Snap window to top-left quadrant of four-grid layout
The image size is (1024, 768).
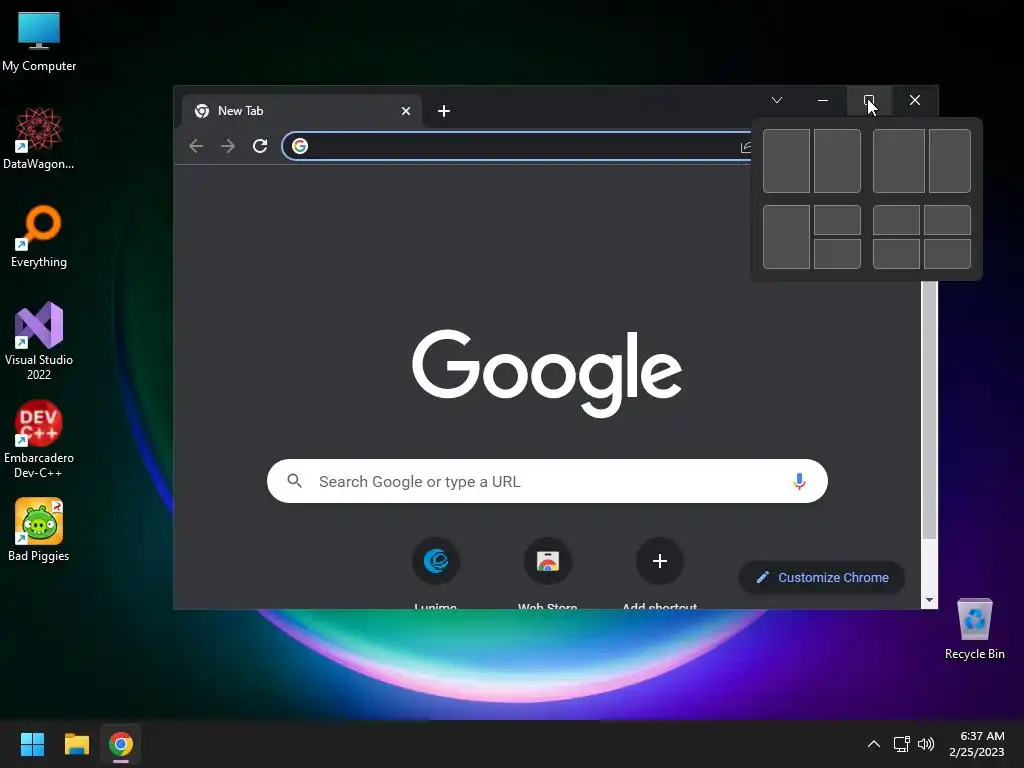(896, 220)
